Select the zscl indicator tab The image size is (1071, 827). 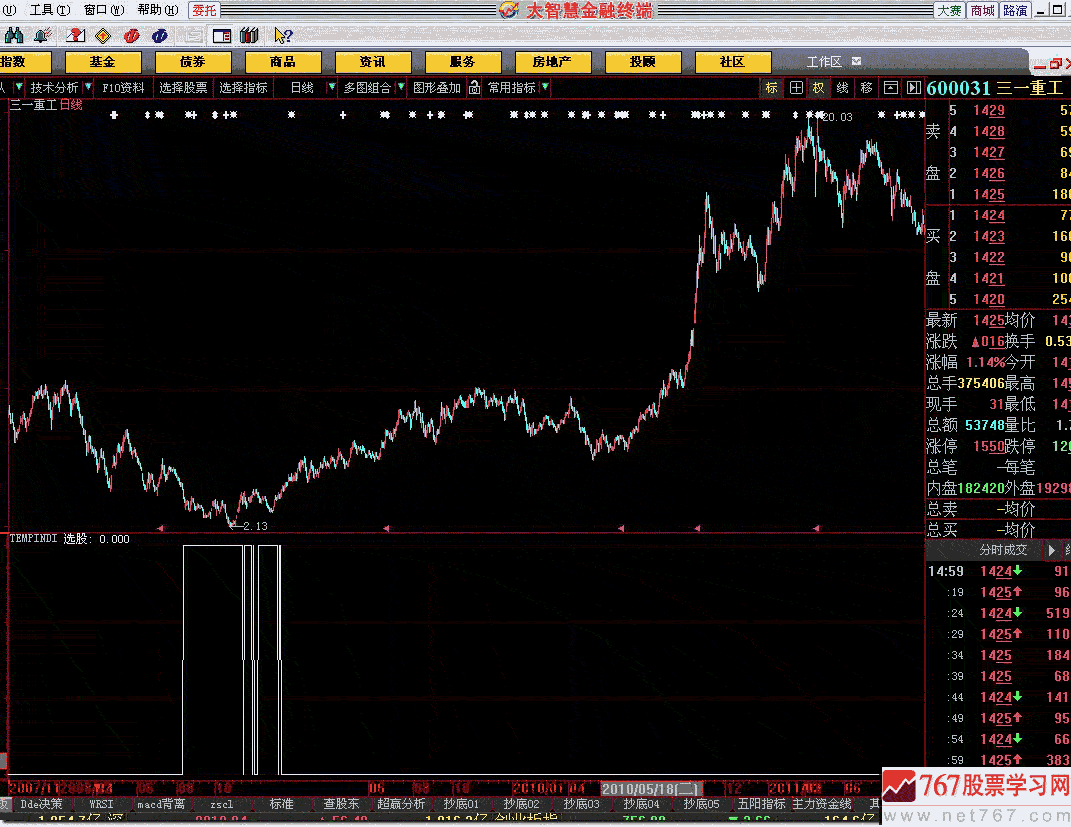[222, 804]
